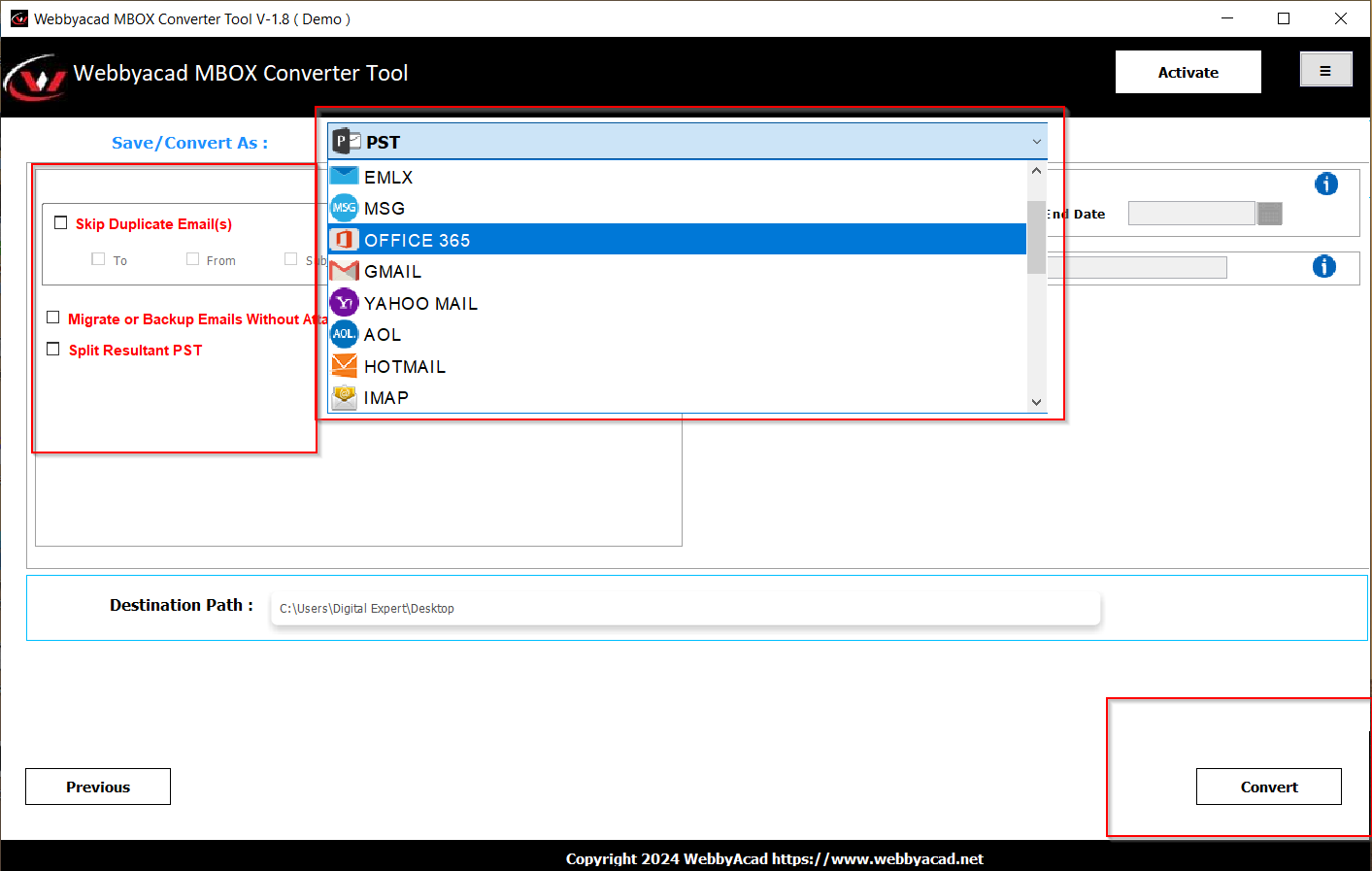1372x871 pixels.
Task: Click the Destination Path field
Action: [680, 607]
